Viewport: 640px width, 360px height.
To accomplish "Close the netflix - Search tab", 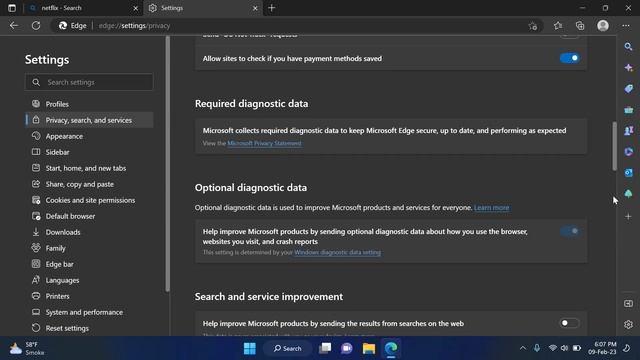I will [136, 8].
